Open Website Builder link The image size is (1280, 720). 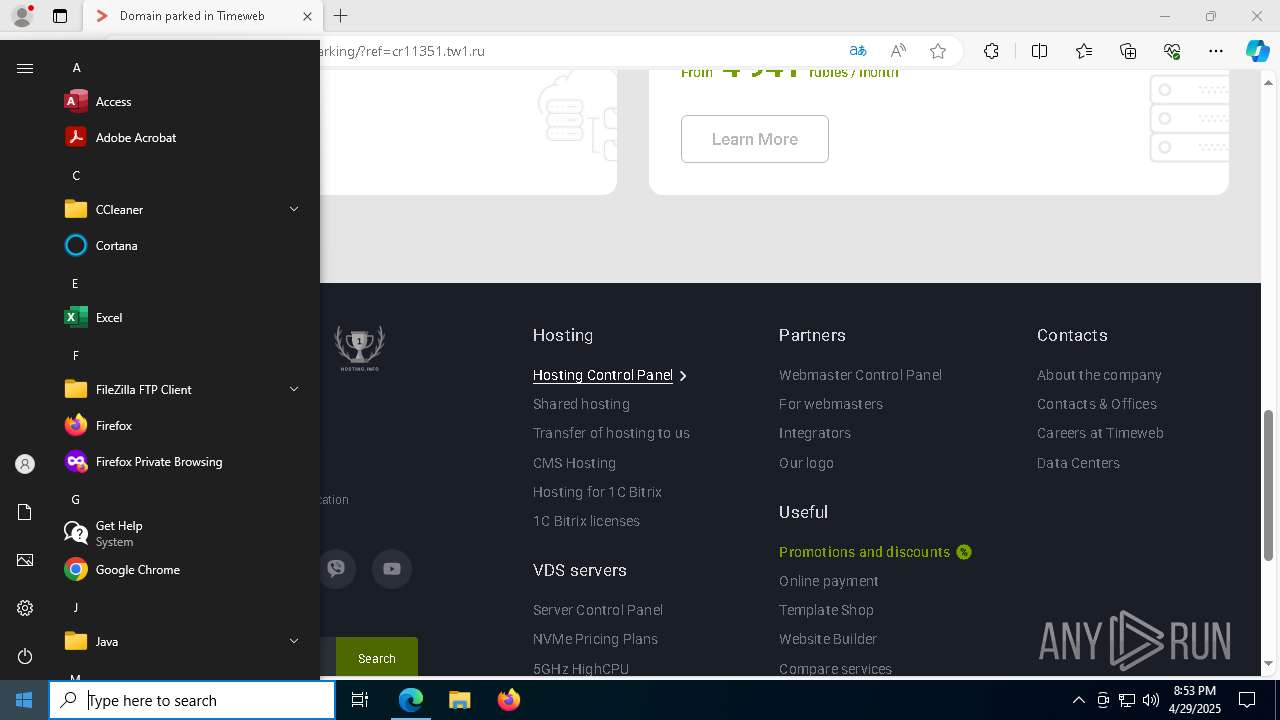(828, 639)
